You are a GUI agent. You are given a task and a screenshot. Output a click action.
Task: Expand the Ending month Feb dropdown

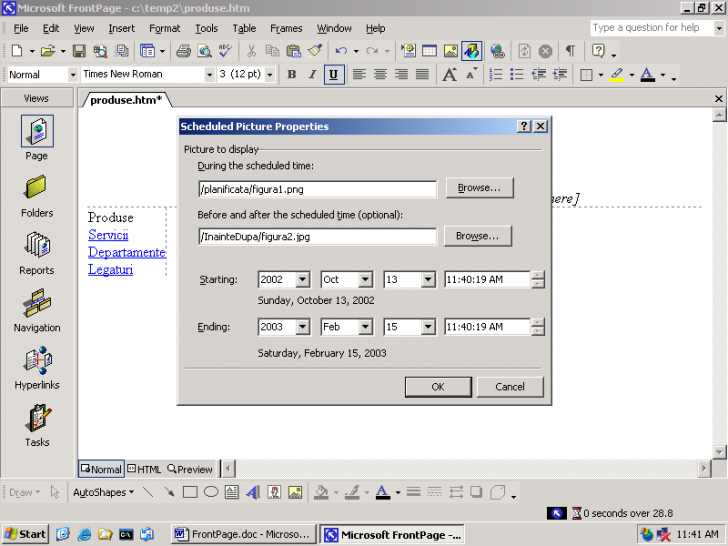click(x=365, y=327)
